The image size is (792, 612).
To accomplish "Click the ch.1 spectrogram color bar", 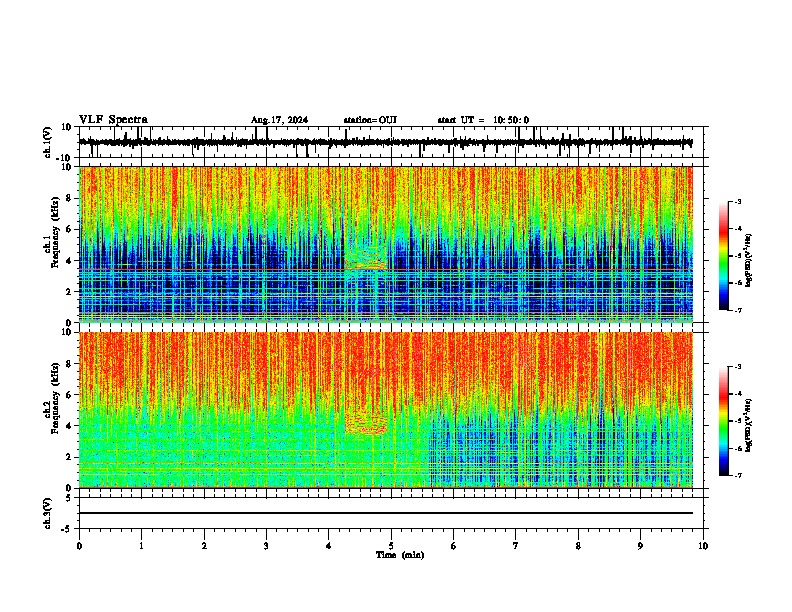I will tap(724, 256).
